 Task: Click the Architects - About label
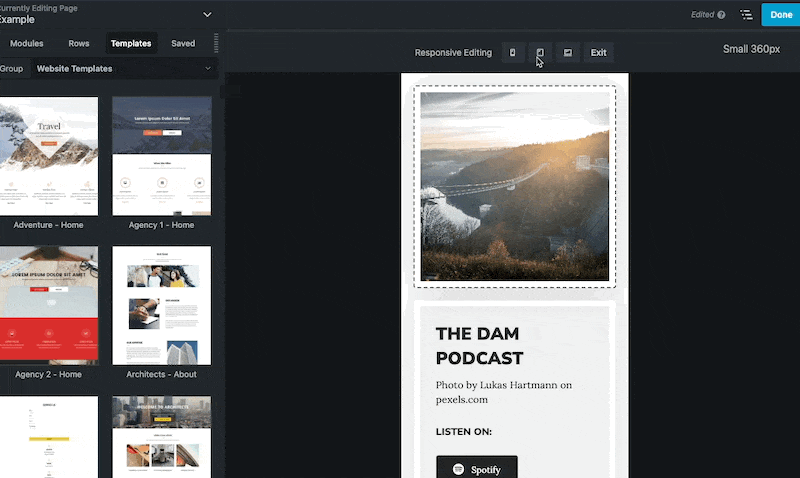(161, 374)
